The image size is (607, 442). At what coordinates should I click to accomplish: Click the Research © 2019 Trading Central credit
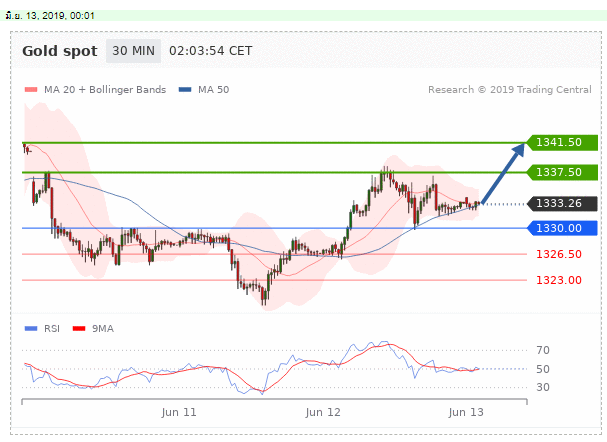click(509, 90)
